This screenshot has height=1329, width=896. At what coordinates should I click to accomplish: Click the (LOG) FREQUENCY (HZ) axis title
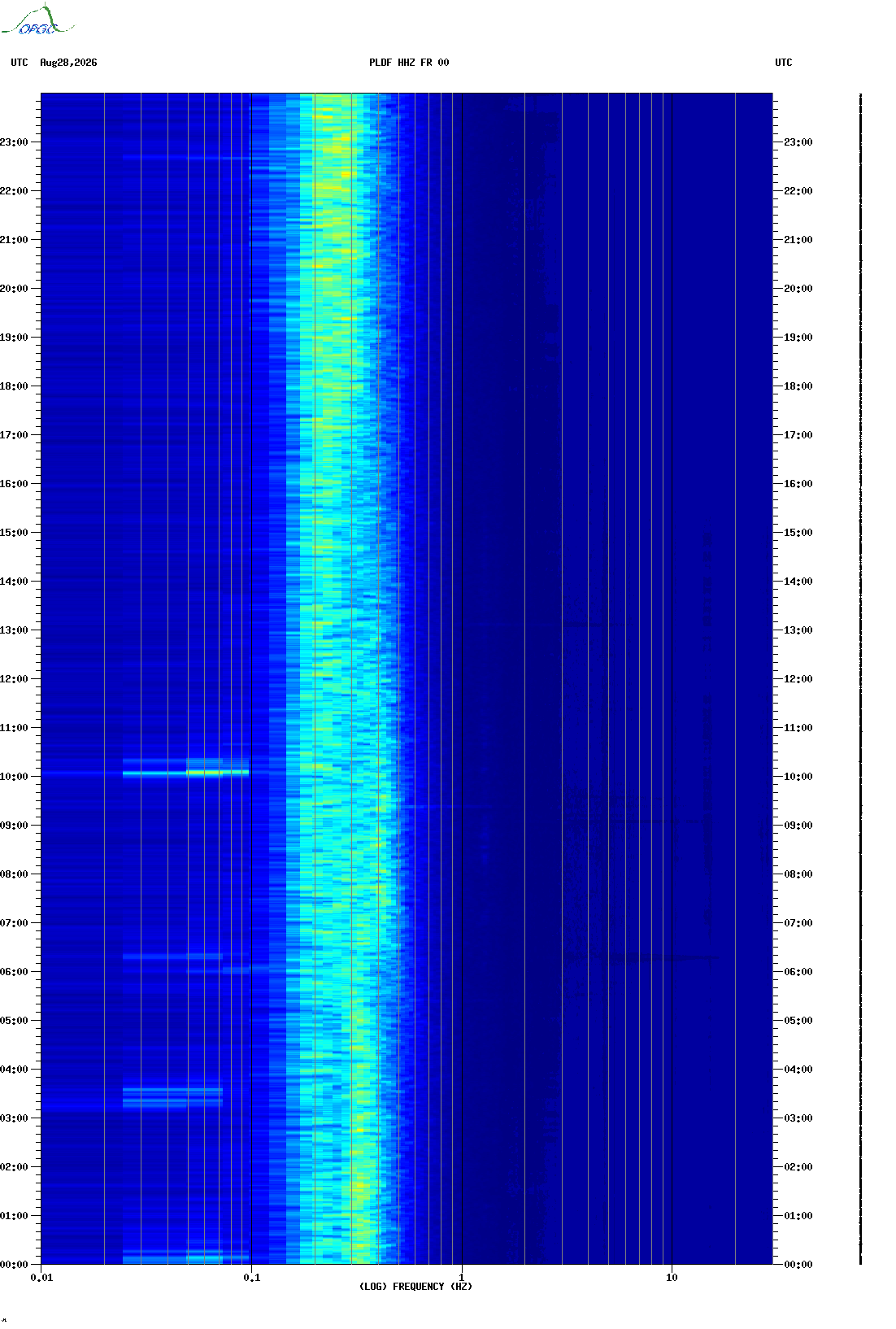(x=415, y=1287)
